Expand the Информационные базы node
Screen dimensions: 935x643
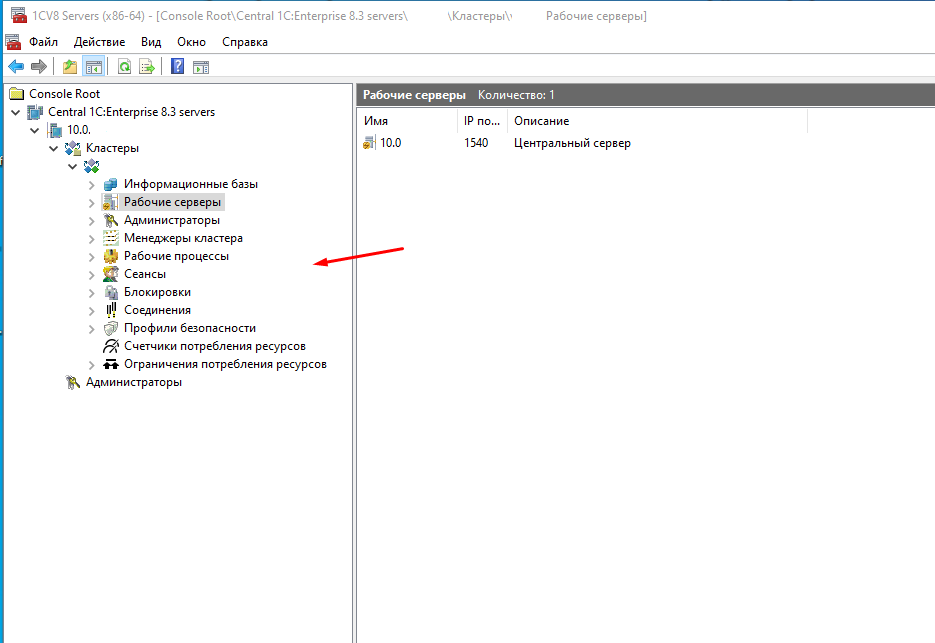pyautogui.click(x=92, y=185)
